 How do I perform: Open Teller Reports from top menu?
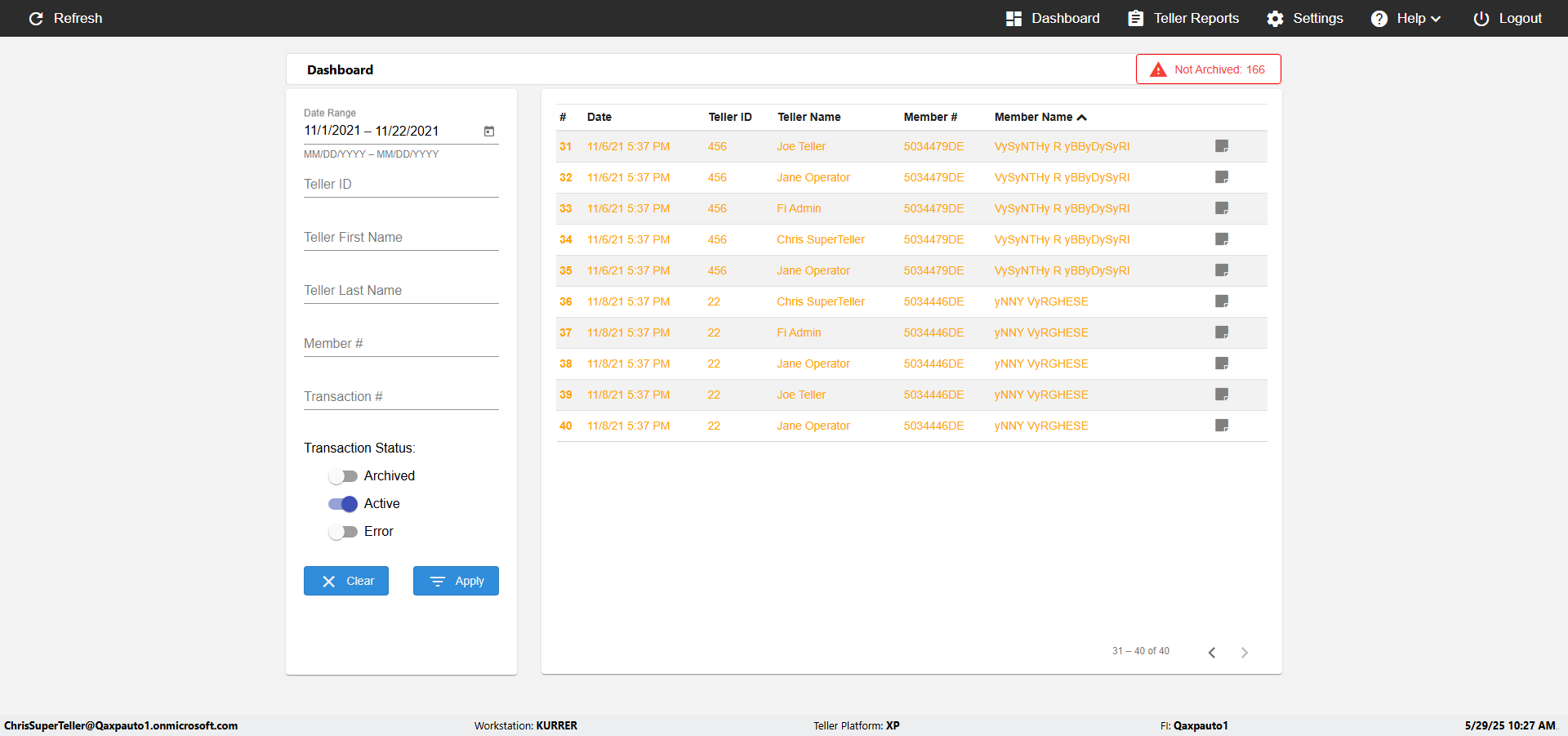tap(1183, 18)
